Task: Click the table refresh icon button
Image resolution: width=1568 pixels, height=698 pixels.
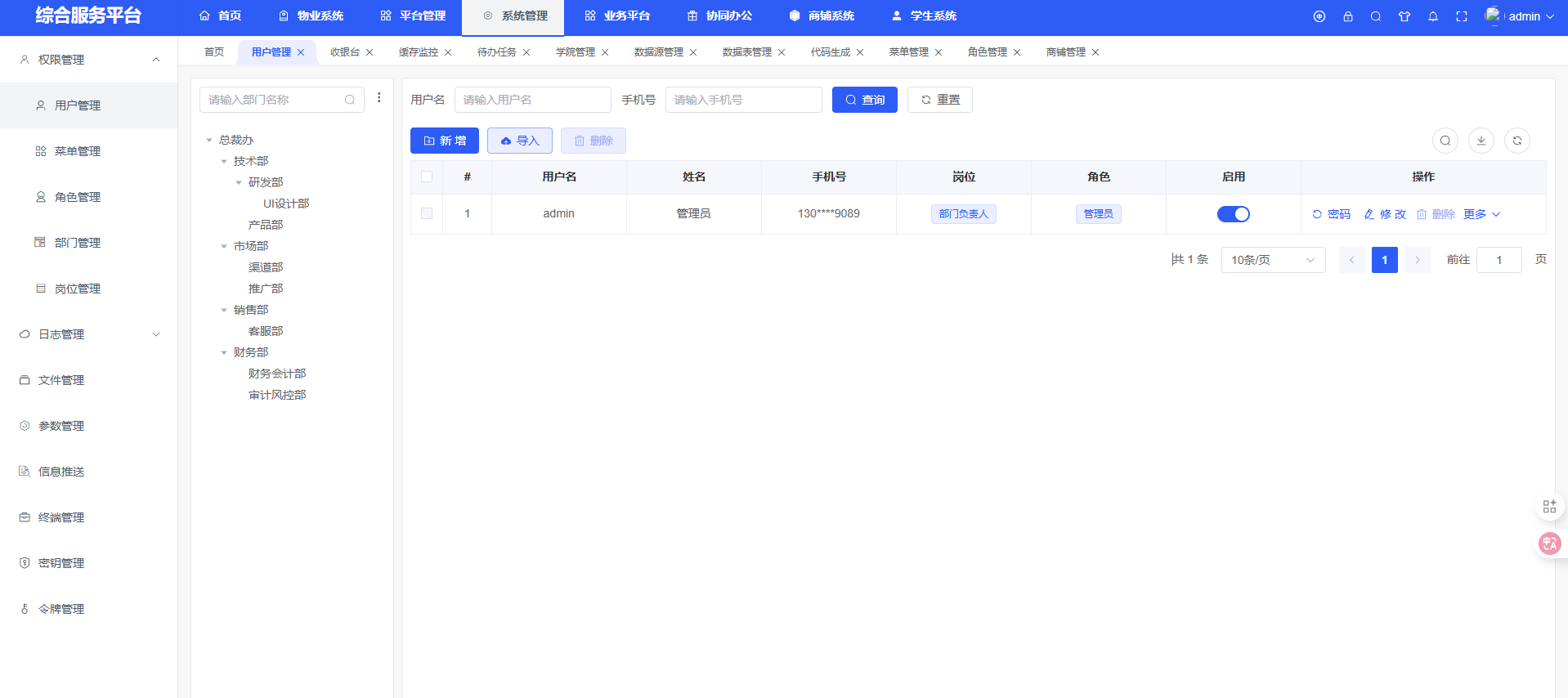Action: [x=1516, y=141]
